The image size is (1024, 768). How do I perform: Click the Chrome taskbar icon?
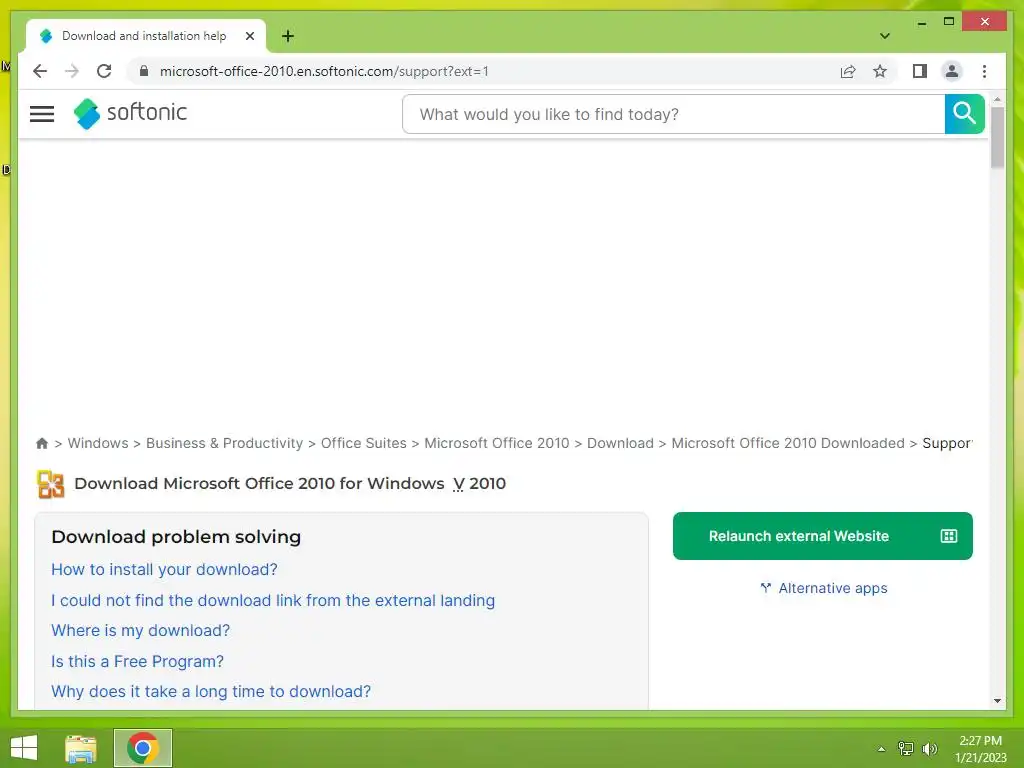(142, 748)
